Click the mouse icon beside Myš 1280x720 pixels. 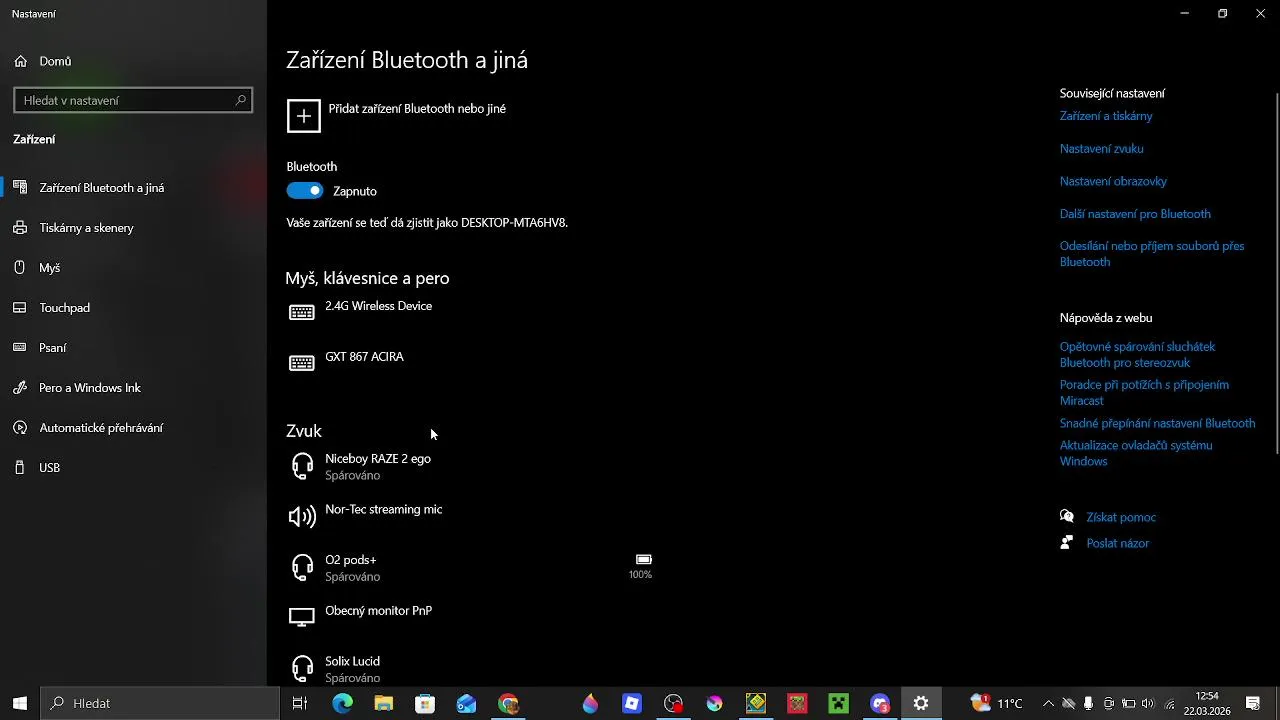click(x=20, y=268)
